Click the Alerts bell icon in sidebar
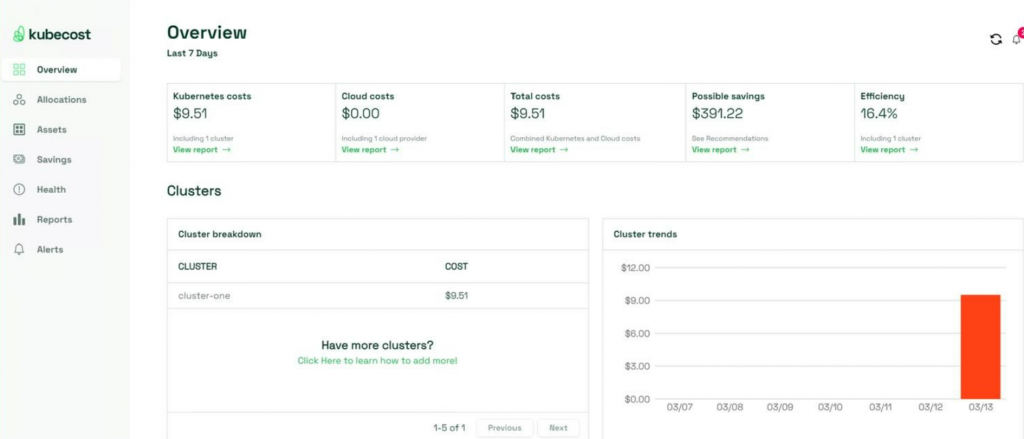The height and width of the screenshot is (439, 1024). click(19, 250)
